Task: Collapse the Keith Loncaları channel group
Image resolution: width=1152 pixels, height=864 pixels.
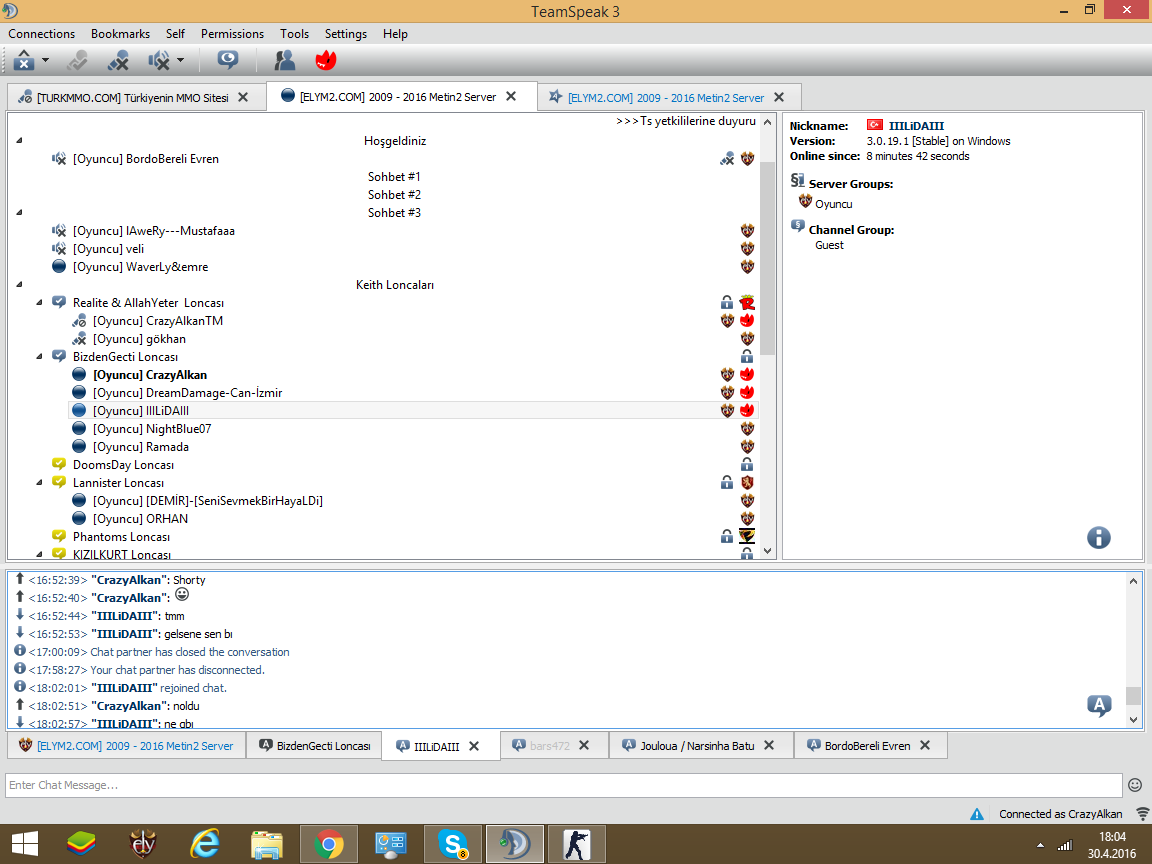Action: click(20, 284)
